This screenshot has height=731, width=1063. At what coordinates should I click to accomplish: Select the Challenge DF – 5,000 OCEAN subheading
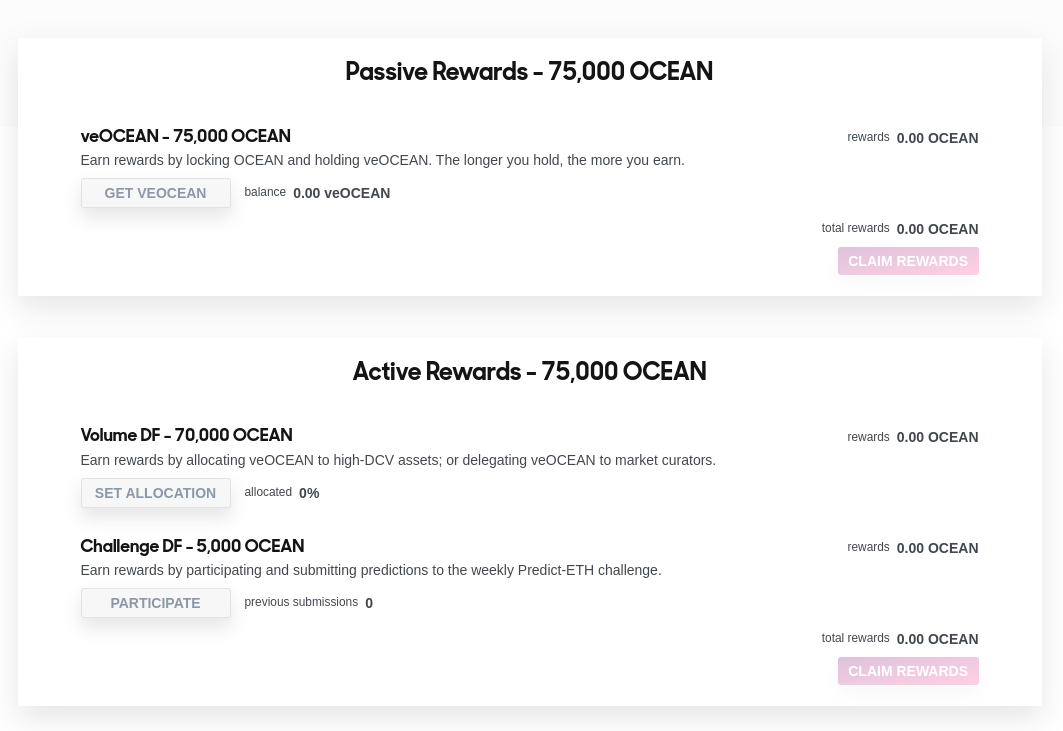193,546
